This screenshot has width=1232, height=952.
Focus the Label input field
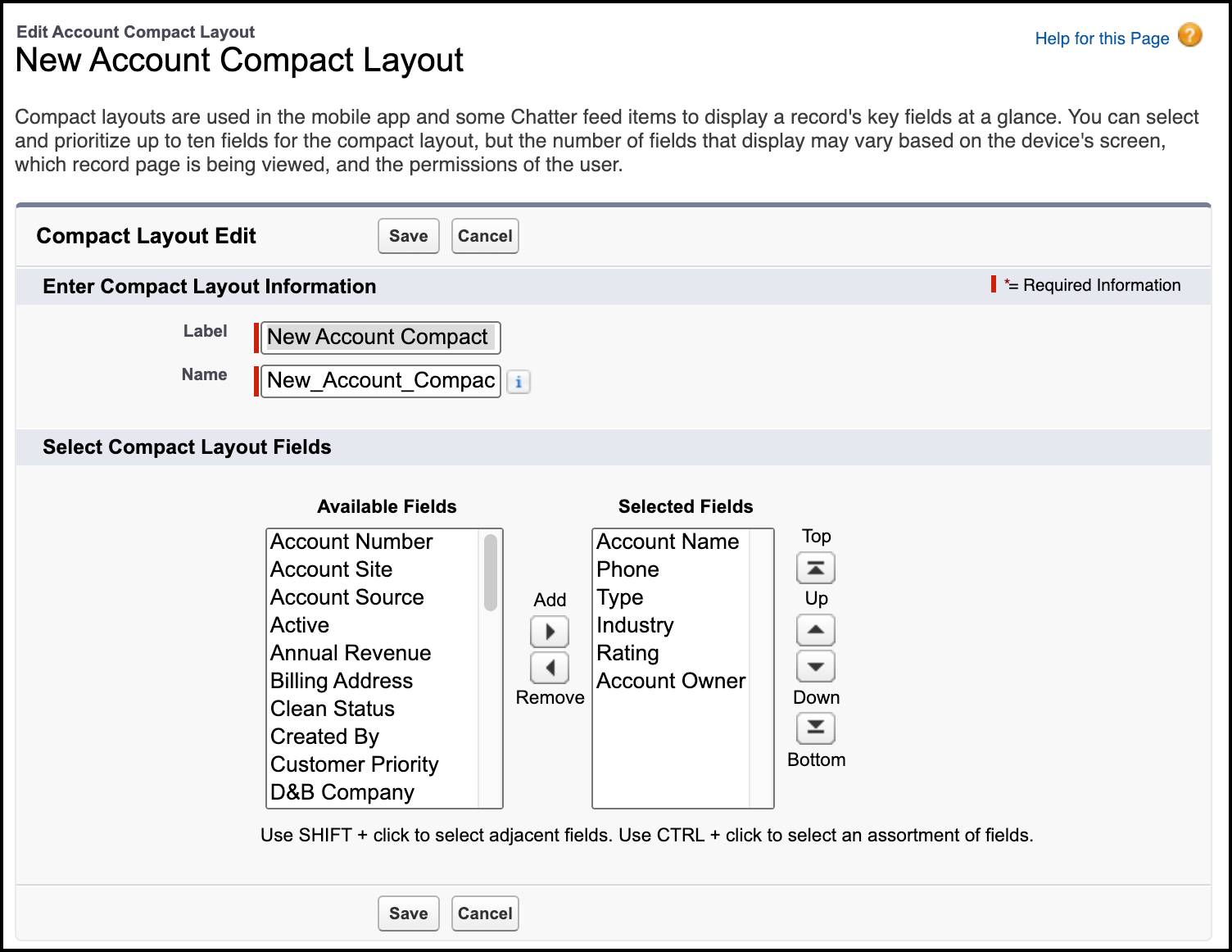pos(380,338)
